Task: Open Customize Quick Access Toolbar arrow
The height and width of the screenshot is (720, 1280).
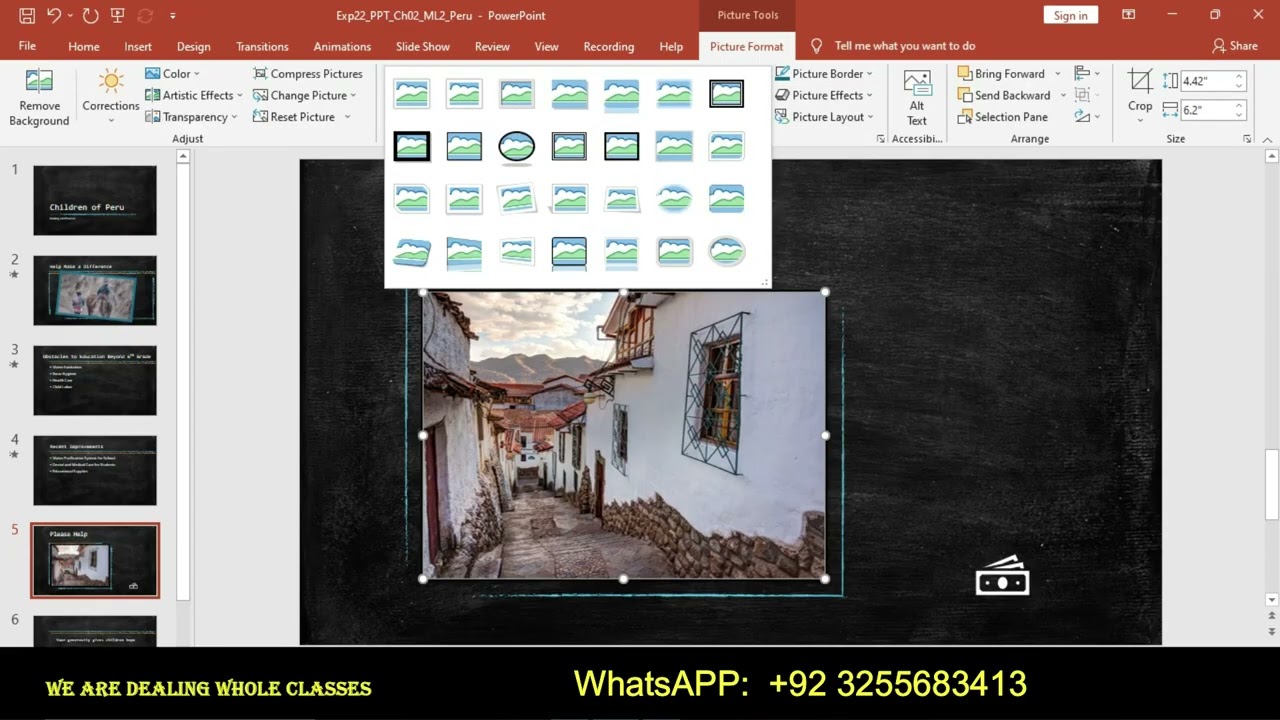Action: click(173, 16)
